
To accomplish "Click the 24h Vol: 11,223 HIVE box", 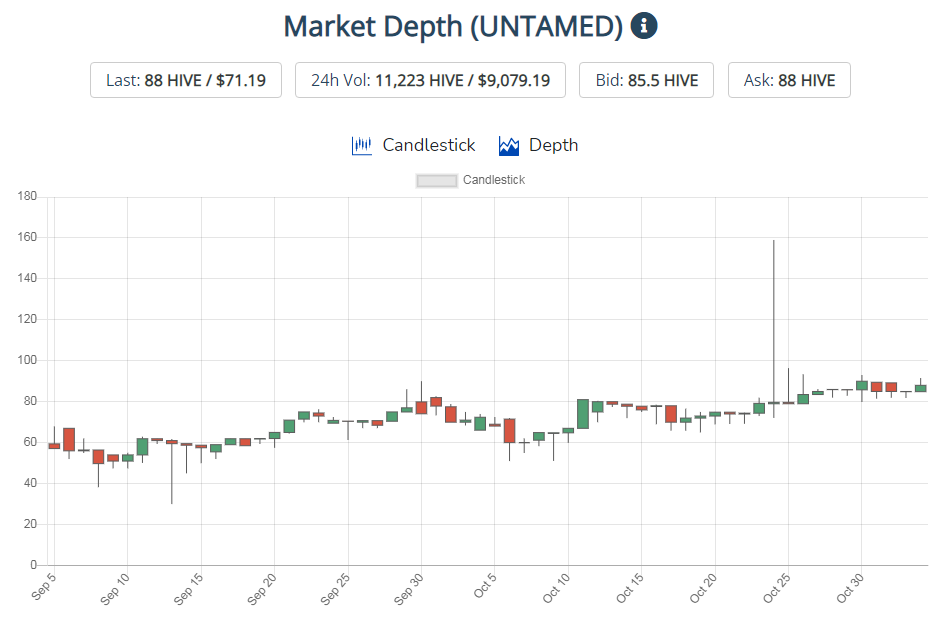I will 430,80.
